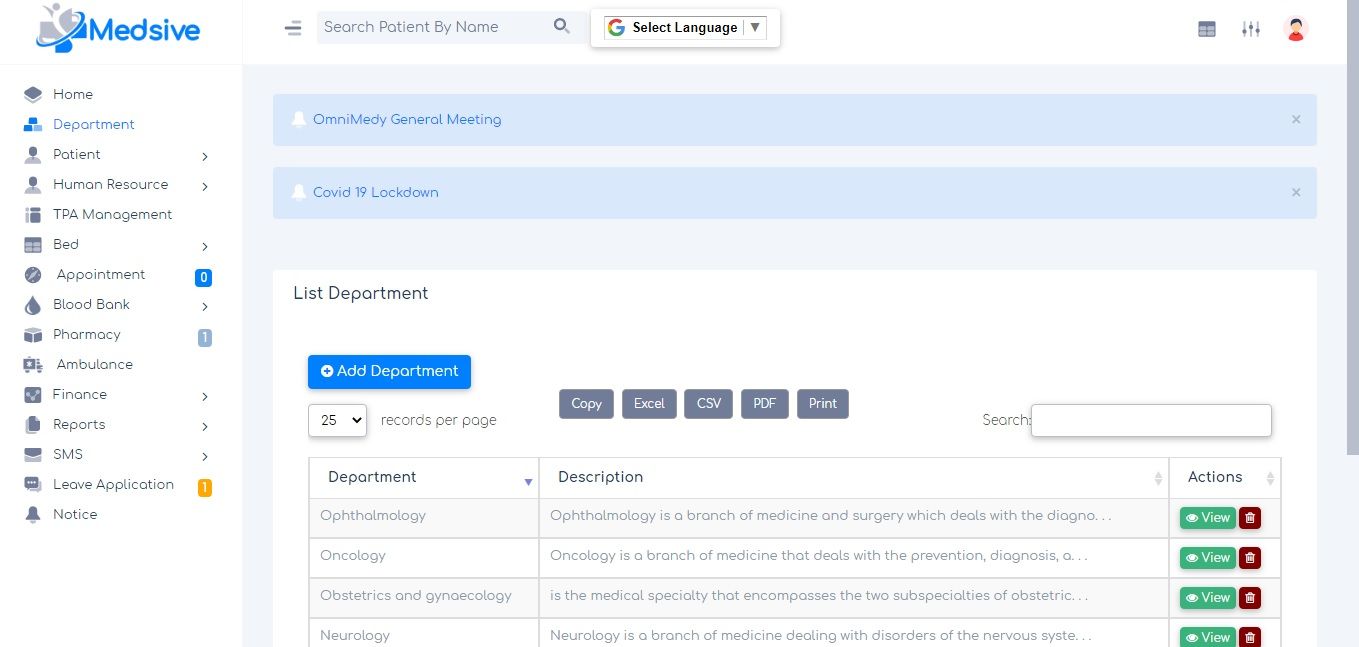Image resolution: width=1359 pixels, height=647 pixels.
Task: View the Ophthalmology department details
Action: tap(1208, 518)
